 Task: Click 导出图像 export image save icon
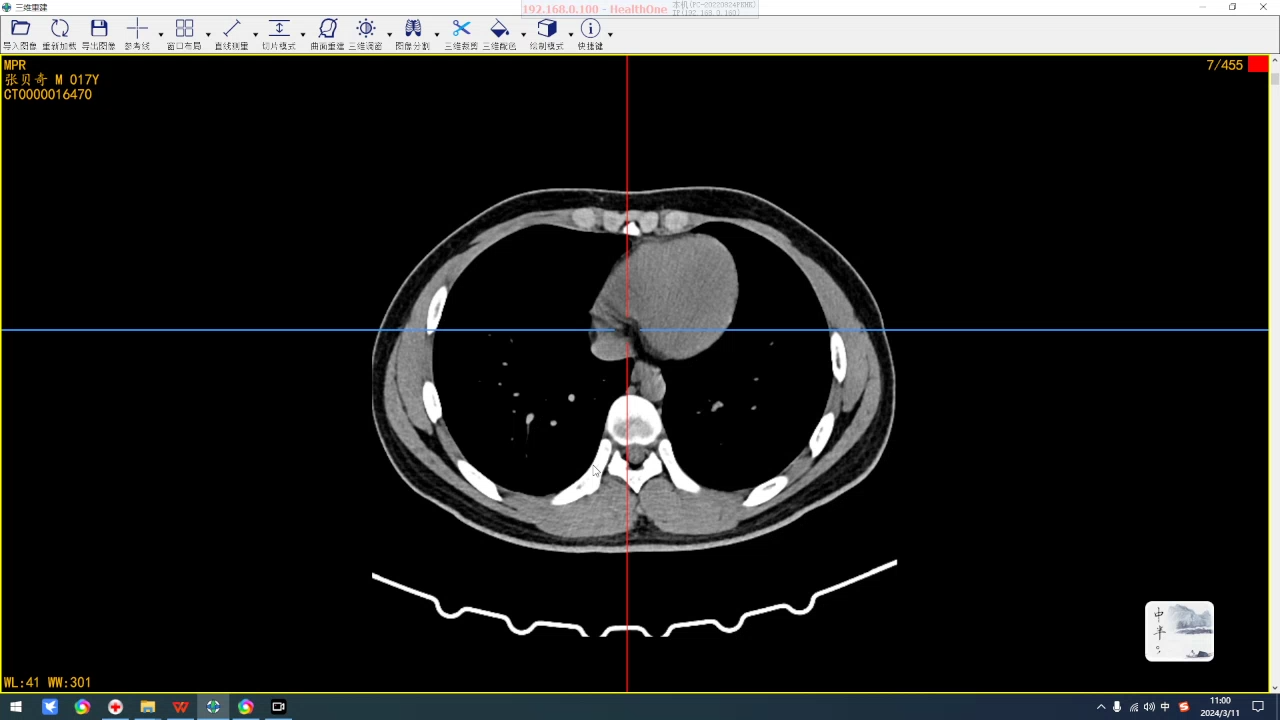pos(99,30)
